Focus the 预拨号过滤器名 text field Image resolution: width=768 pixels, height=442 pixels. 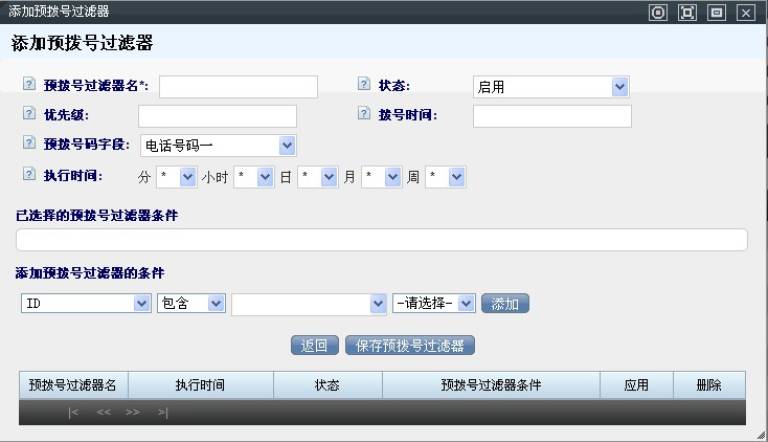click(238, 87)
